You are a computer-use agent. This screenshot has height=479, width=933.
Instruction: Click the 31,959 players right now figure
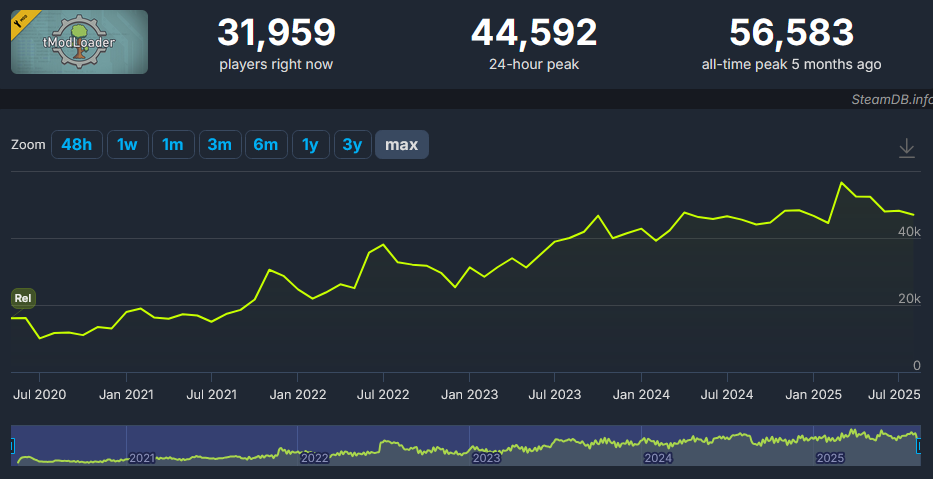(276, 33)
